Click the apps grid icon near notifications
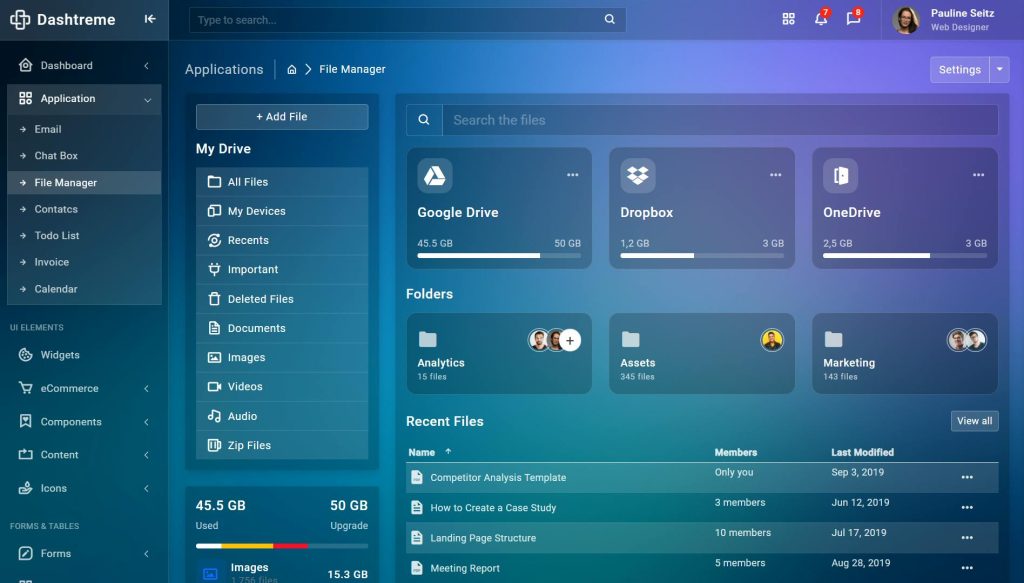 click(788, 19)
